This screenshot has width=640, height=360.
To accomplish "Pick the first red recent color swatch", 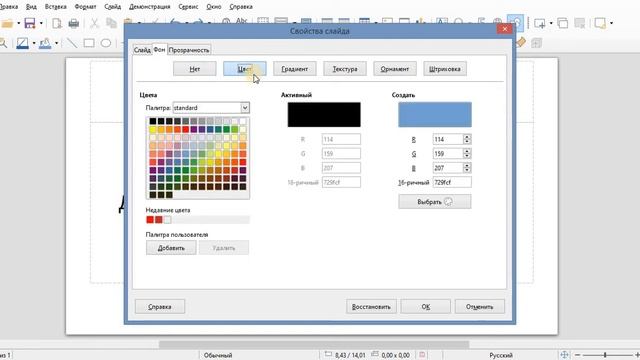I will [150, 220].
